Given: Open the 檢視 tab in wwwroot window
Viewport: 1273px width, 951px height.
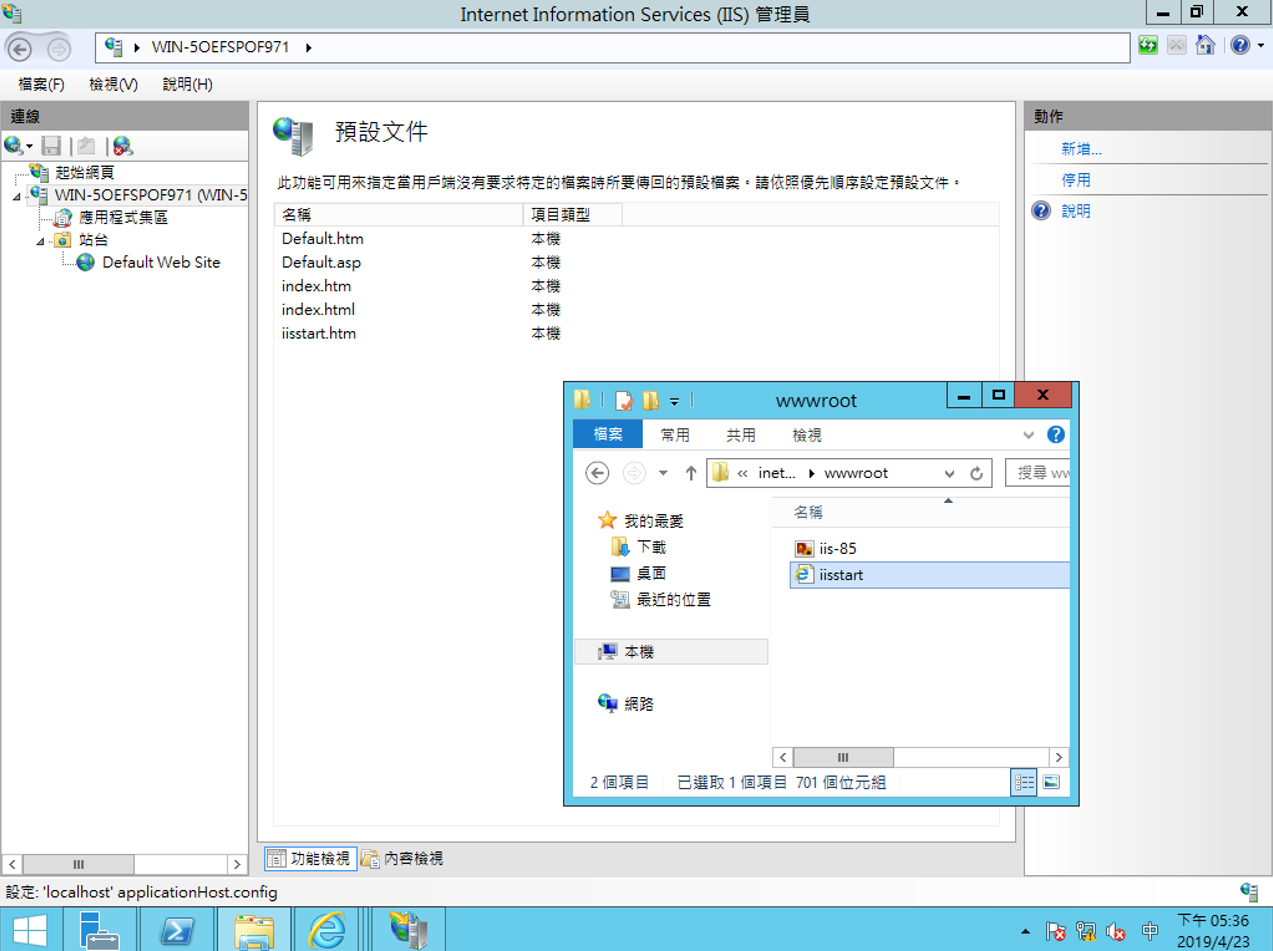Looking at the screenshot, I should (x=807, y=435).
